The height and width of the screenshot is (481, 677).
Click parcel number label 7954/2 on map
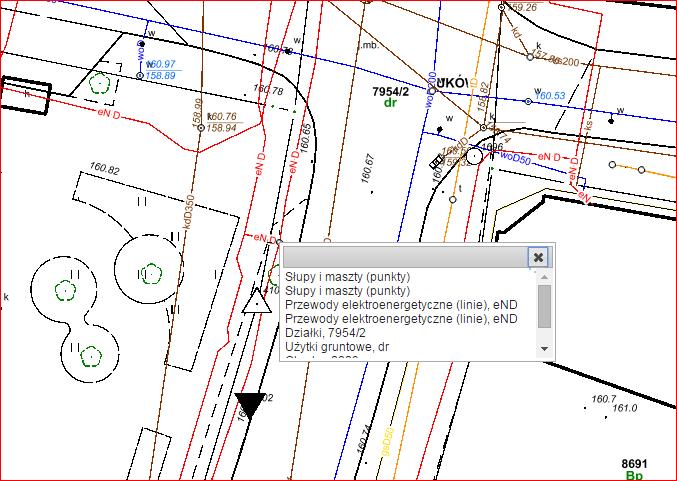pyautogui.click(x=390, y=92)
